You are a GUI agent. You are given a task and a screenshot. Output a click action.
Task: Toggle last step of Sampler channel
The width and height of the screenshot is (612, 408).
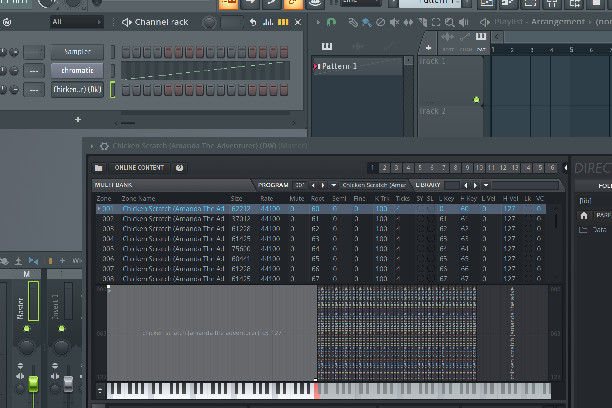tap(284, 52)
